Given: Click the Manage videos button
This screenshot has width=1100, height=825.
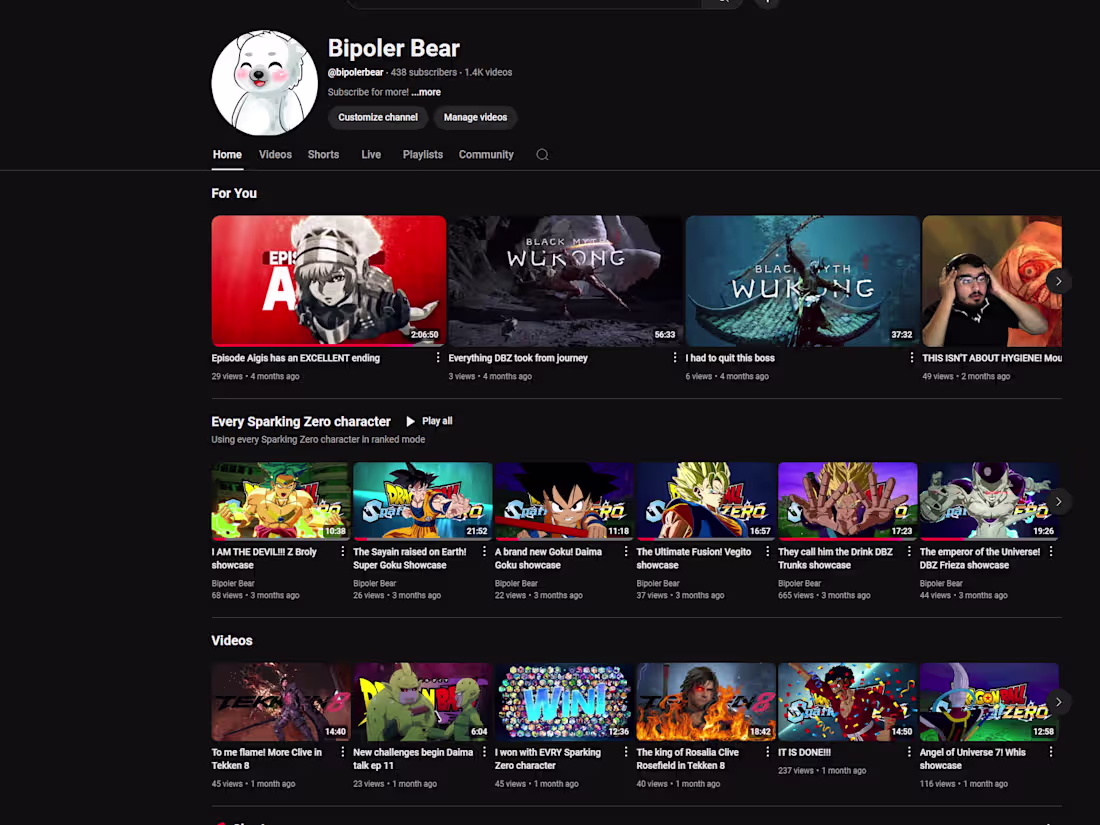Looking at the screenshot, I should [475, 117].
